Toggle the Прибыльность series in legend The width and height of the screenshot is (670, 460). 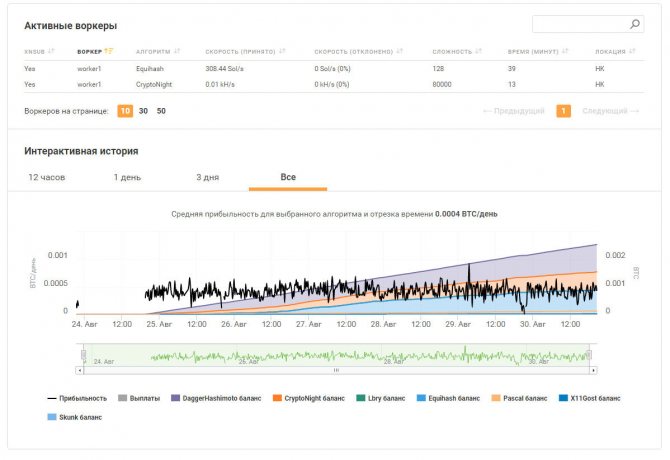click(76, 398)
